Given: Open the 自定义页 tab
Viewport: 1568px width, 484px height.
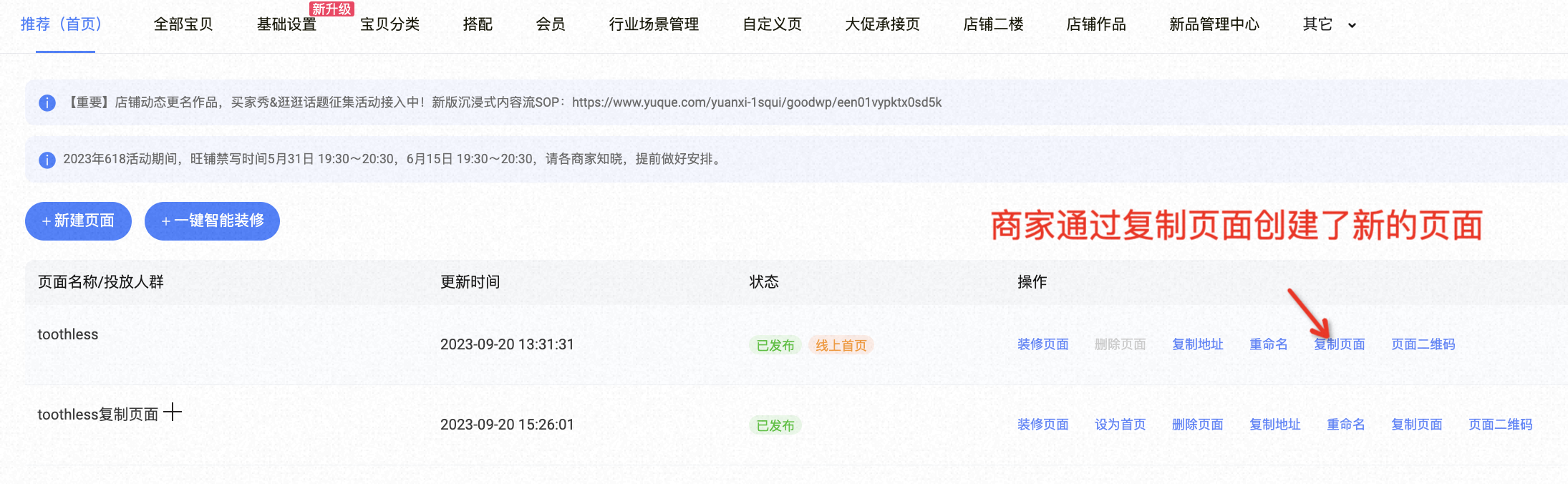Looking at the screenshot, I should [x=772, y=25].
